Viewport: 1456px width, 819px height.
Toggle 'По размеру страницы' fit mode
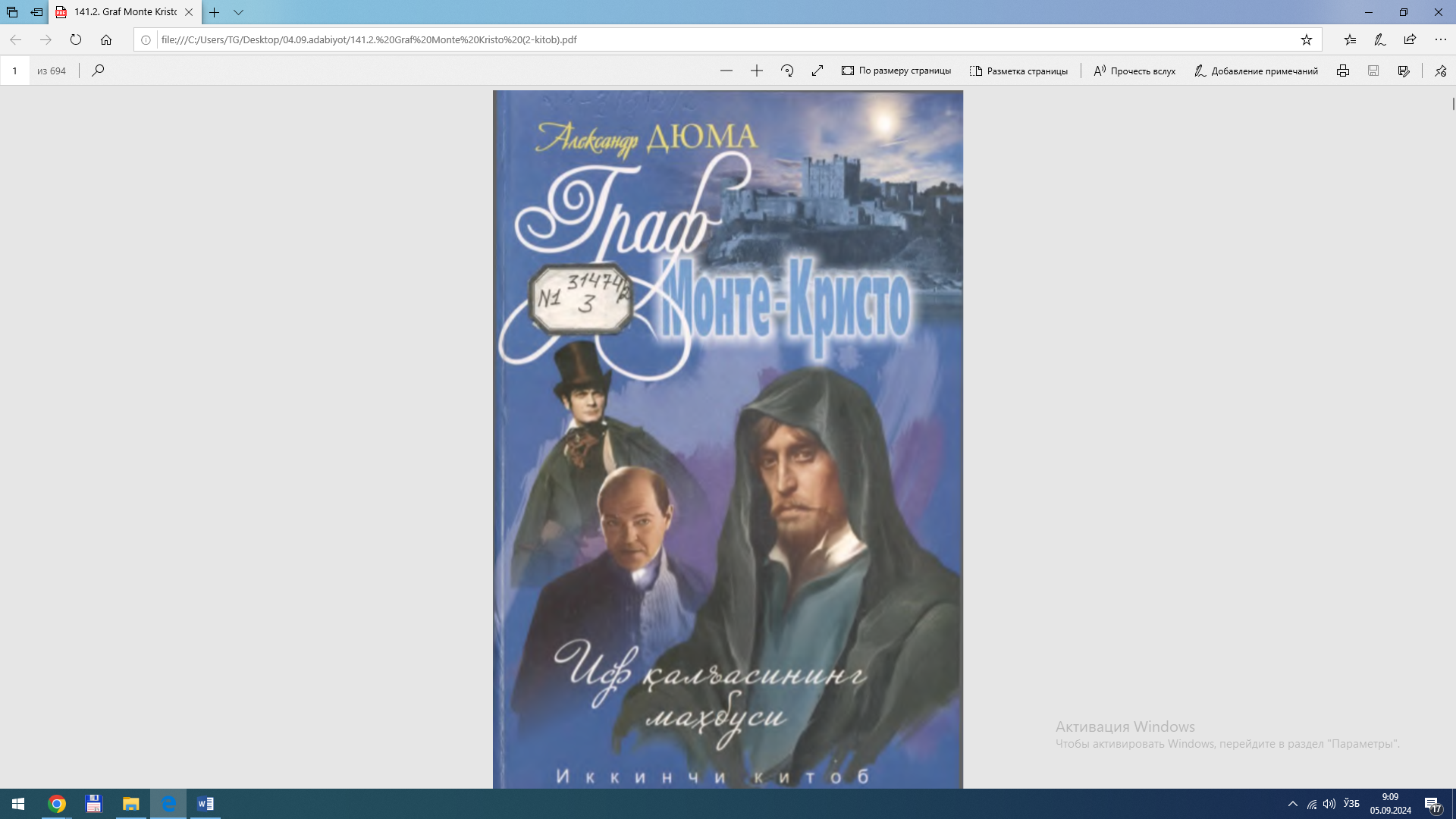(896, 71)
